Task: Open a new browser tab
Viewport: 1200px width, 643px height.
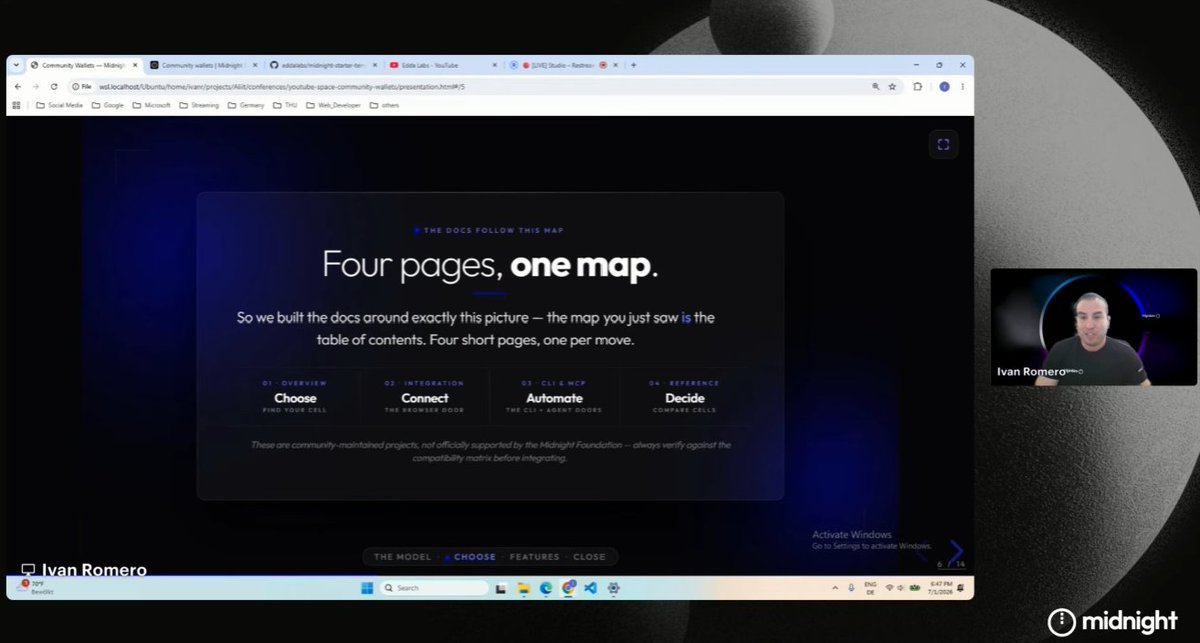Action: point(632,65)
